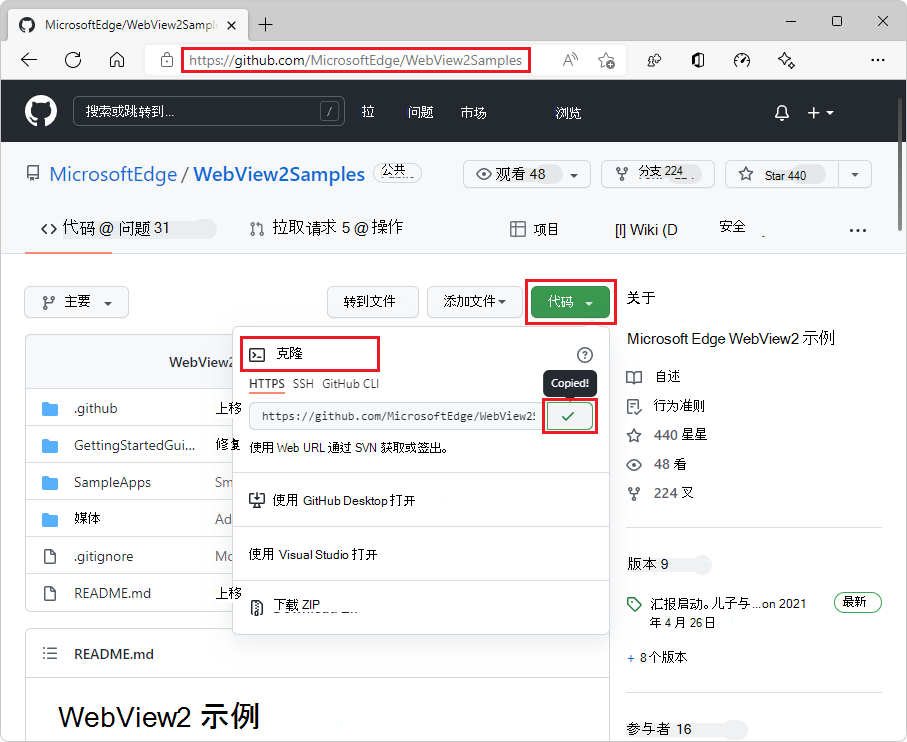Open the 项目 tab

click(533, 229)
